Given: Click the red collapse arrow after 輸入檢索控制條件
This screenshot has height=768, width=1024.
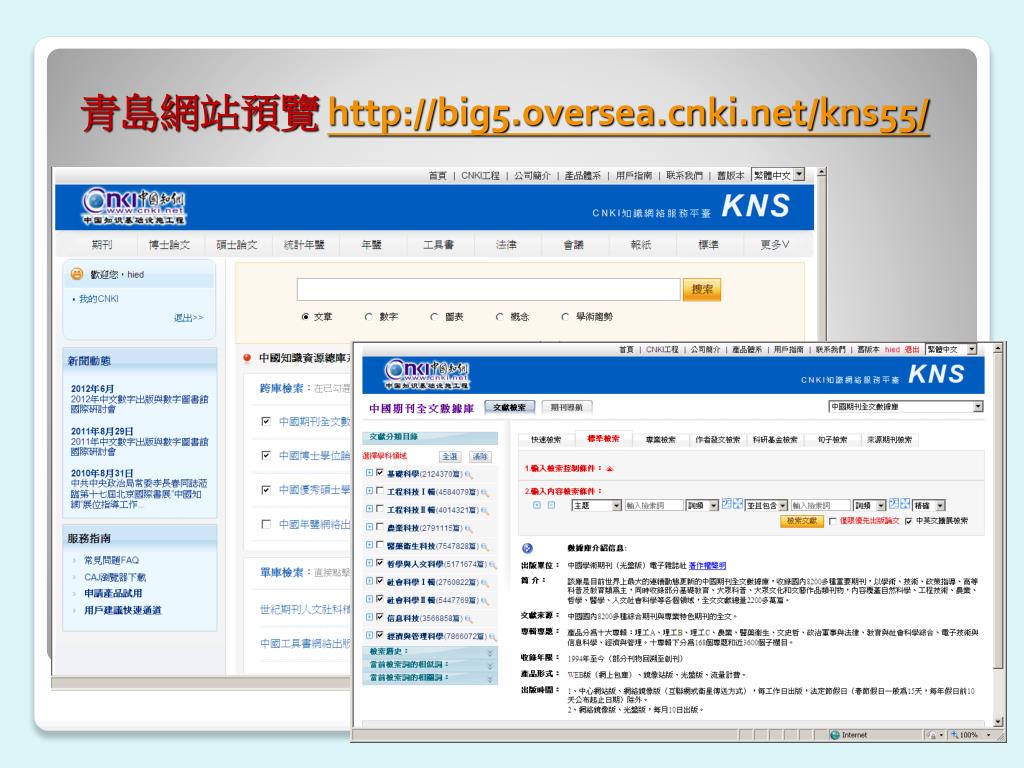Looking at the screenshot, I should pos(609,468).
